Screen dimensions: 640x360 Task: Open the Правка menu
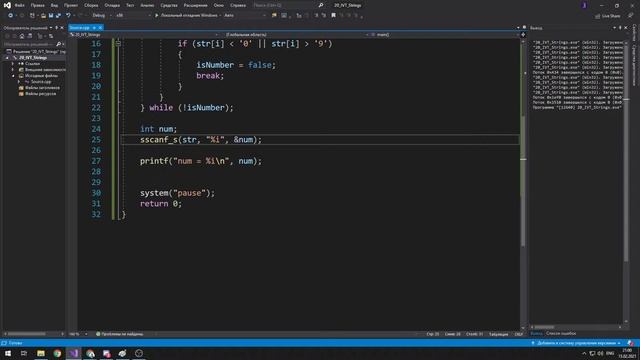tap(37, 5)
